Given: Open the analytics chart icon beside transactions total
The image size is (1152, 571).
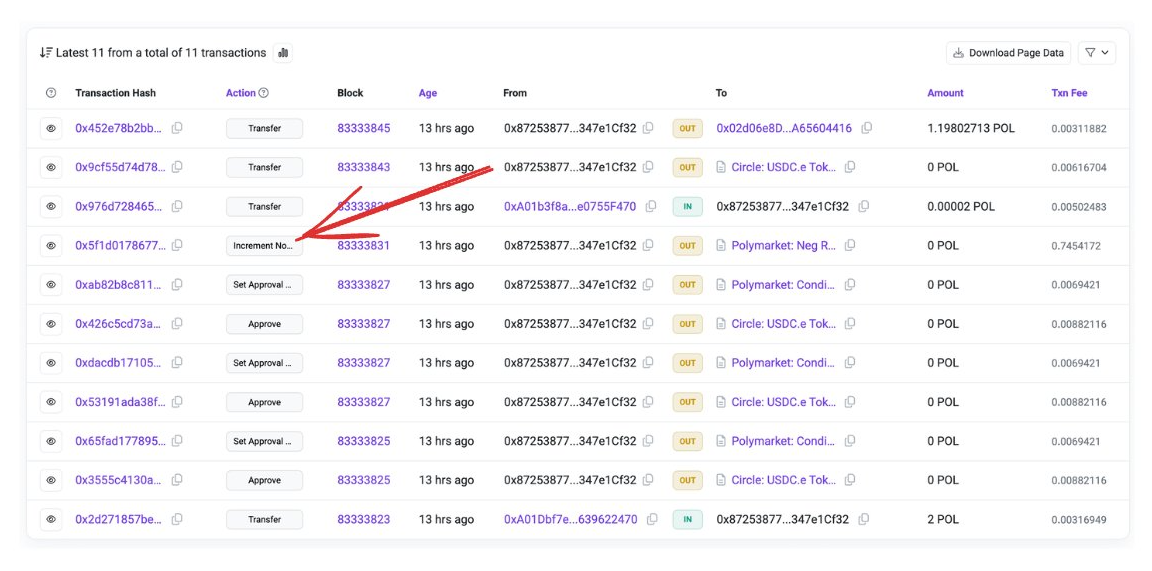Looking at the screenshot, I should point(283,53).
